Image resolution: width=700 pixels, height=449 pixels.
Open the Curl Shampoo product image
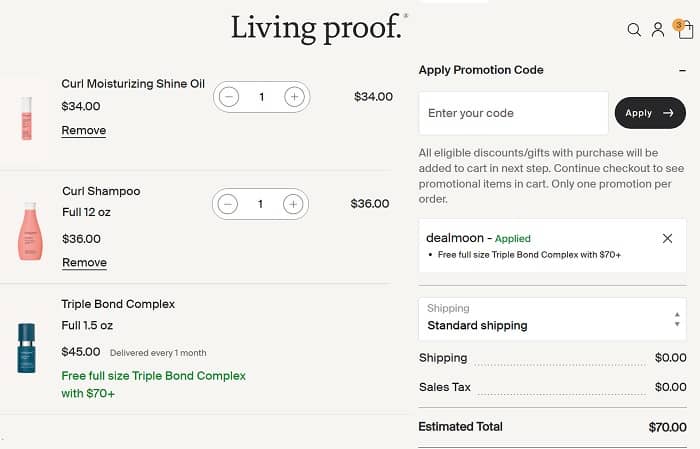28,231
